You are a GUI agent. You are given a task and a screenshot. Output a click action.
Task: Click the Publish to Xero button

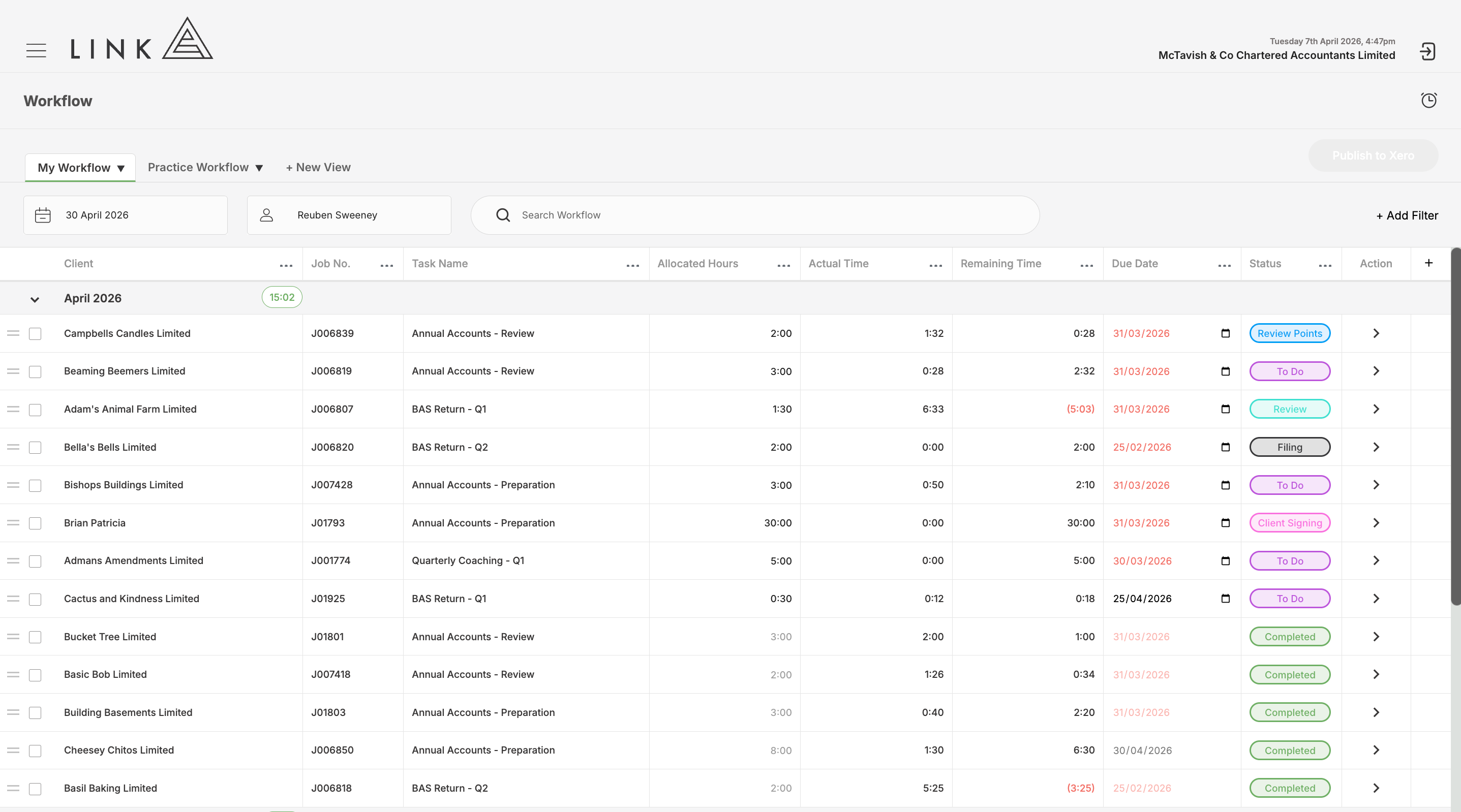click(x=1373, y=155)
